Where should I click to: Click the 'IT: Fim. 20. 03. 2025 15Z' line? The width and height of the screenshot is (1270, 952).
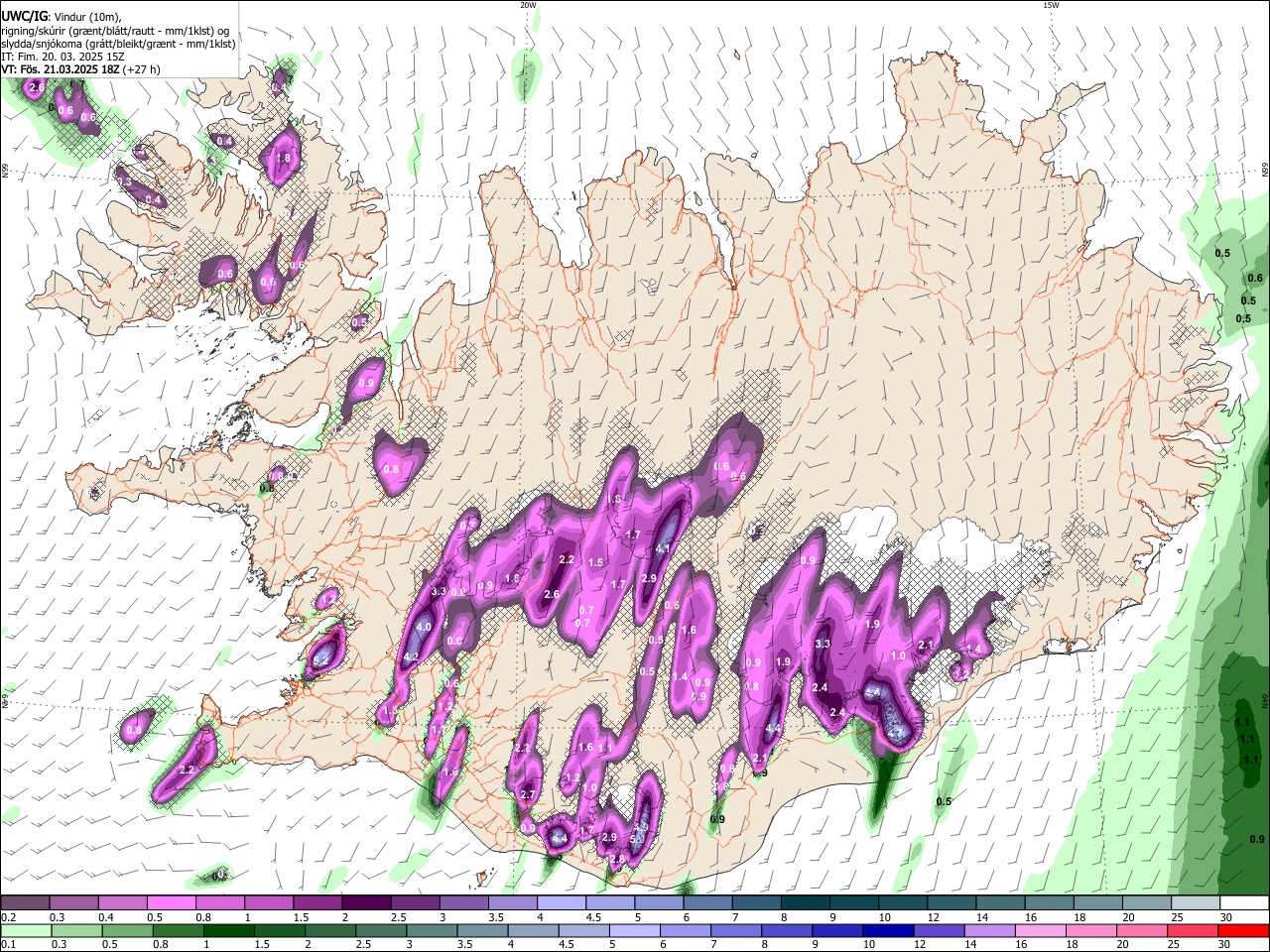62,57
